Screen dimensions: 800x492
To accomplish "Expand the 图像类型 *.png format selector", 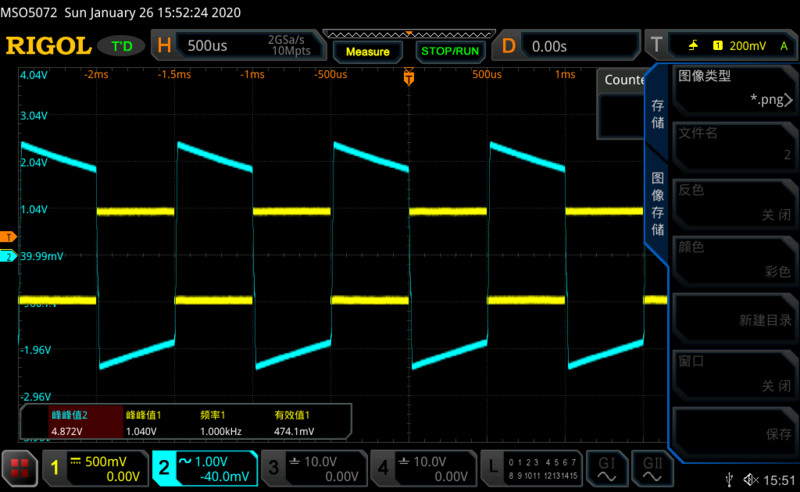I will (734, 88).
